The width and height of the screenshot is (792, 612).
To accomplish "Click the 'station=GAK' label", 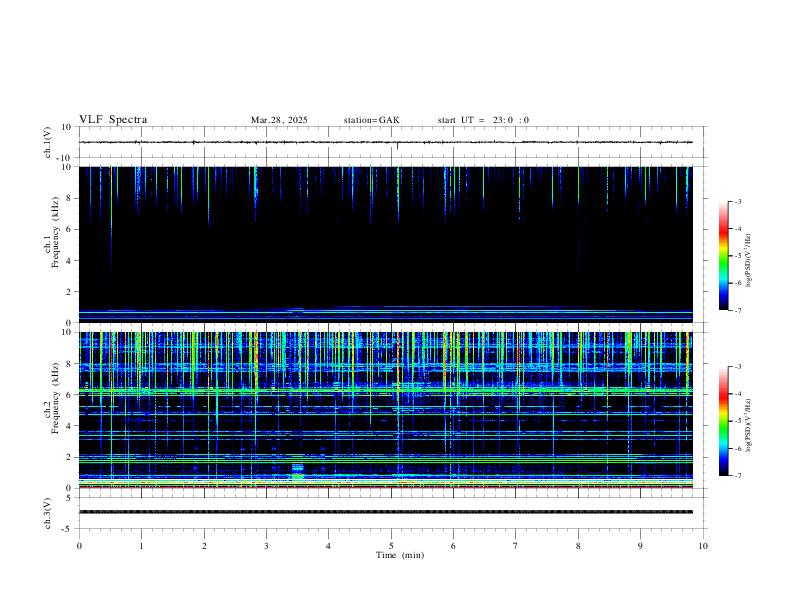I will click(371, 120).
